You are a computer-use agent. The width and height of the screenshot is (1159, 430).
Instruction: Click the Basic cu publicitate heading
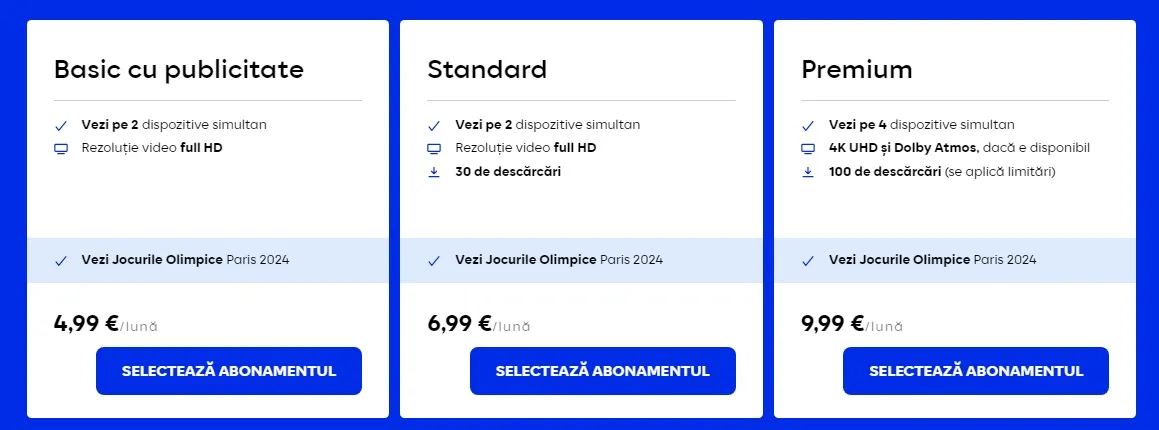[x=179, y=69]
